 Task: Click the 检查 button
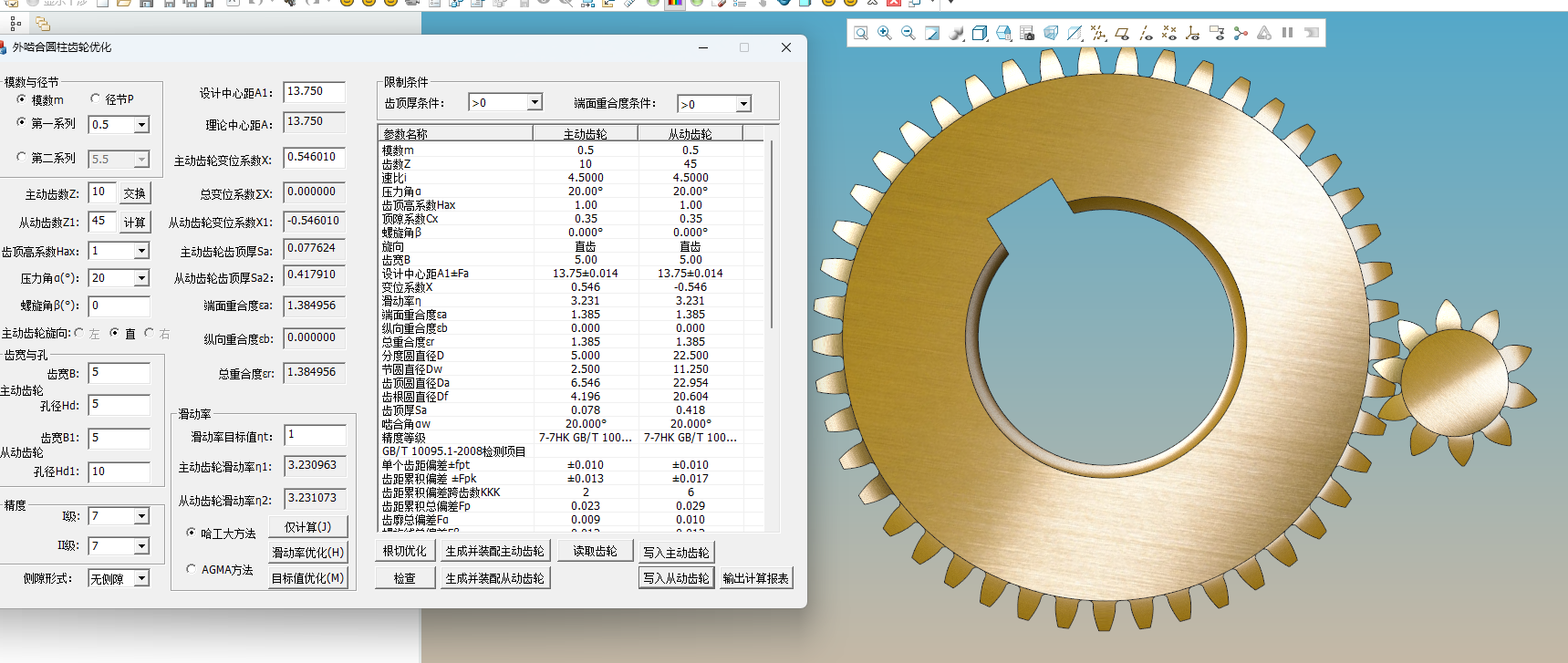404,578
